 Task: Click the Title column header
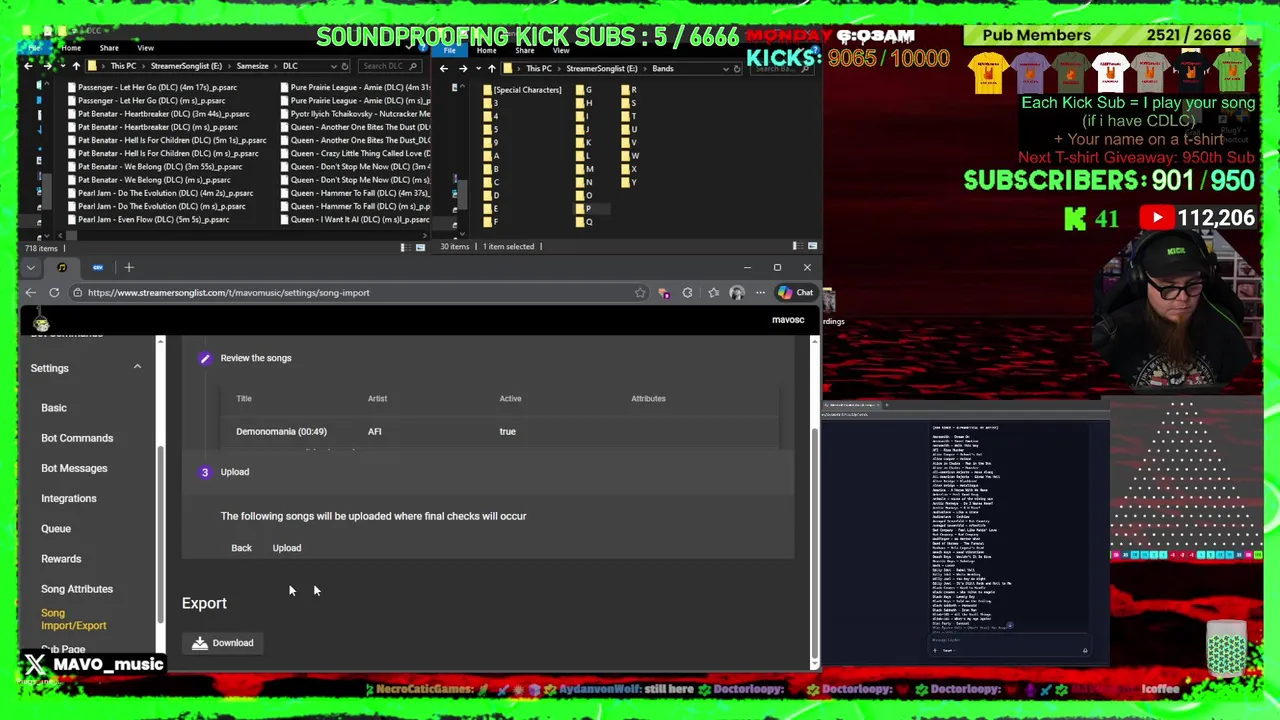244,398
